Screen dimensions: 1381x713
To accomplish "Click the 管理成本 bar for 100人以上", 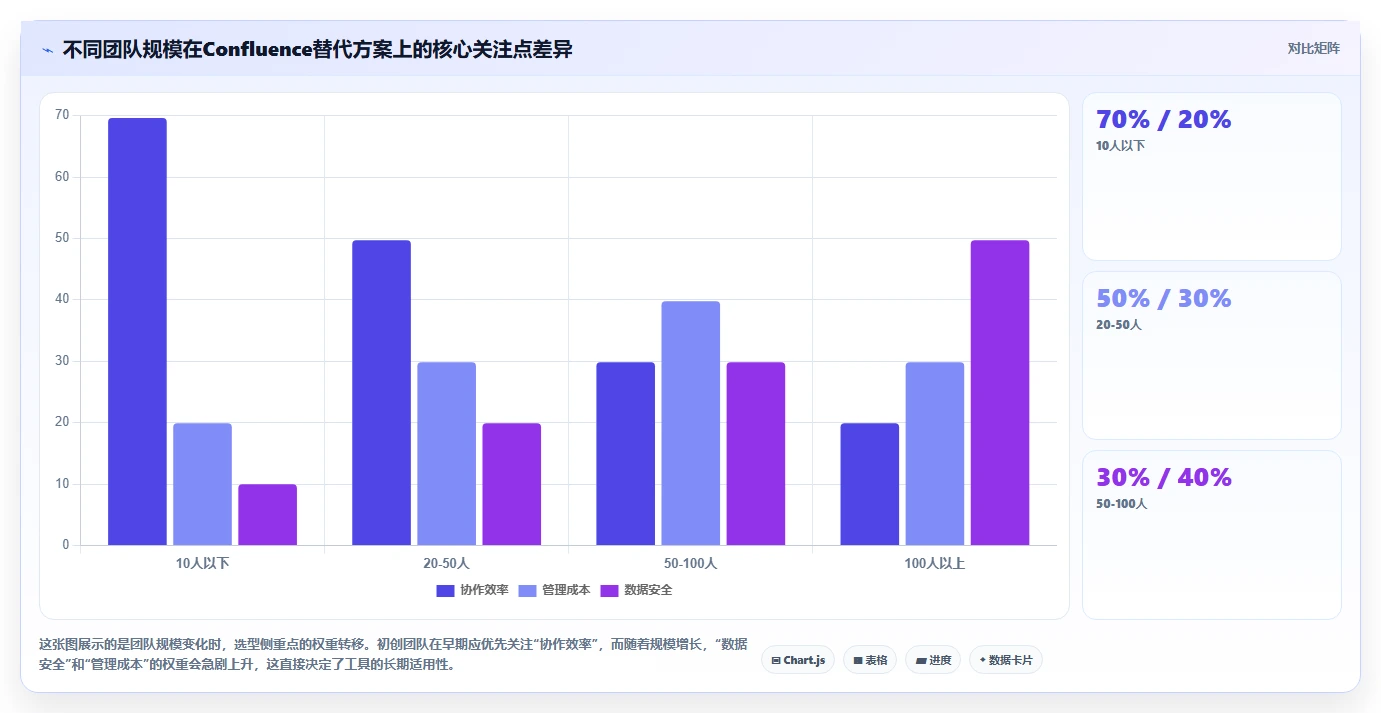I will coord(934,454).
